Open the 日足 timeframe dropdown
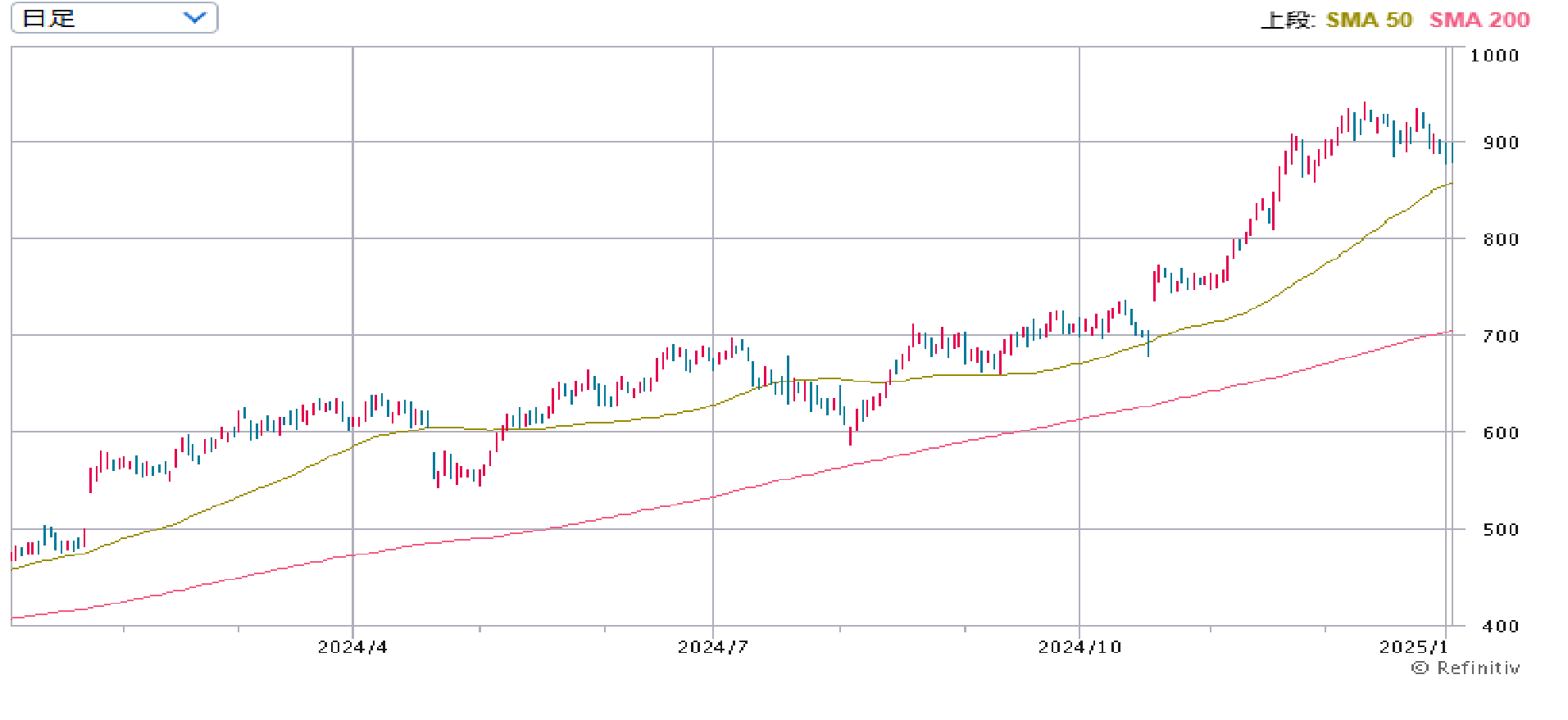 (x=114, y=18)
